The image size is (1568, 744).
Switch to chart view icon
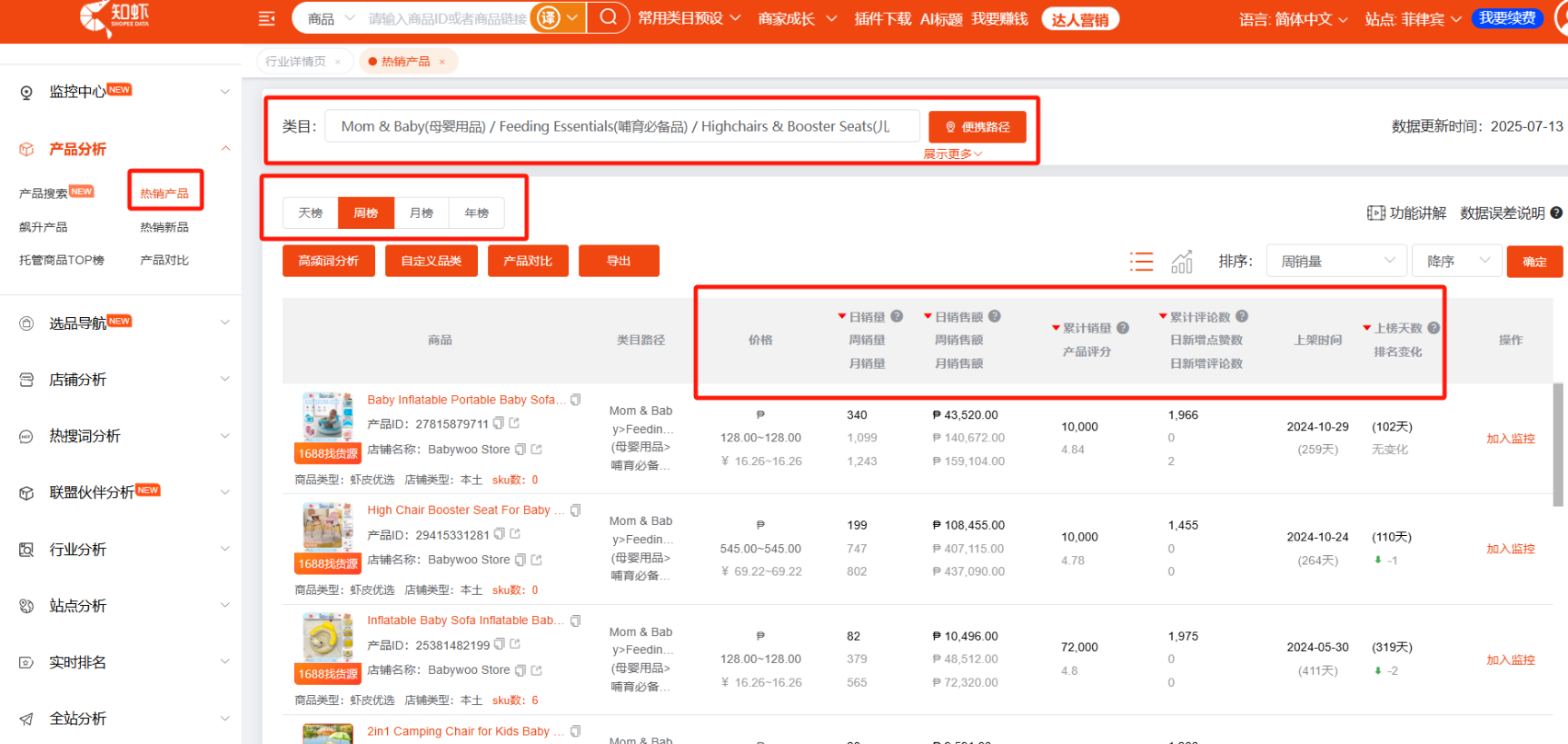1182,262
